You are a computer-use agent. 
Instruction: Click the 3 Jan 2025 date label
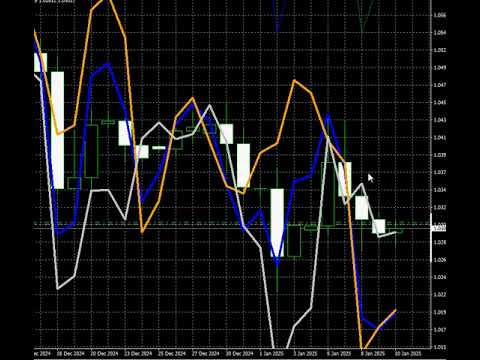click(x=305, y=353)
